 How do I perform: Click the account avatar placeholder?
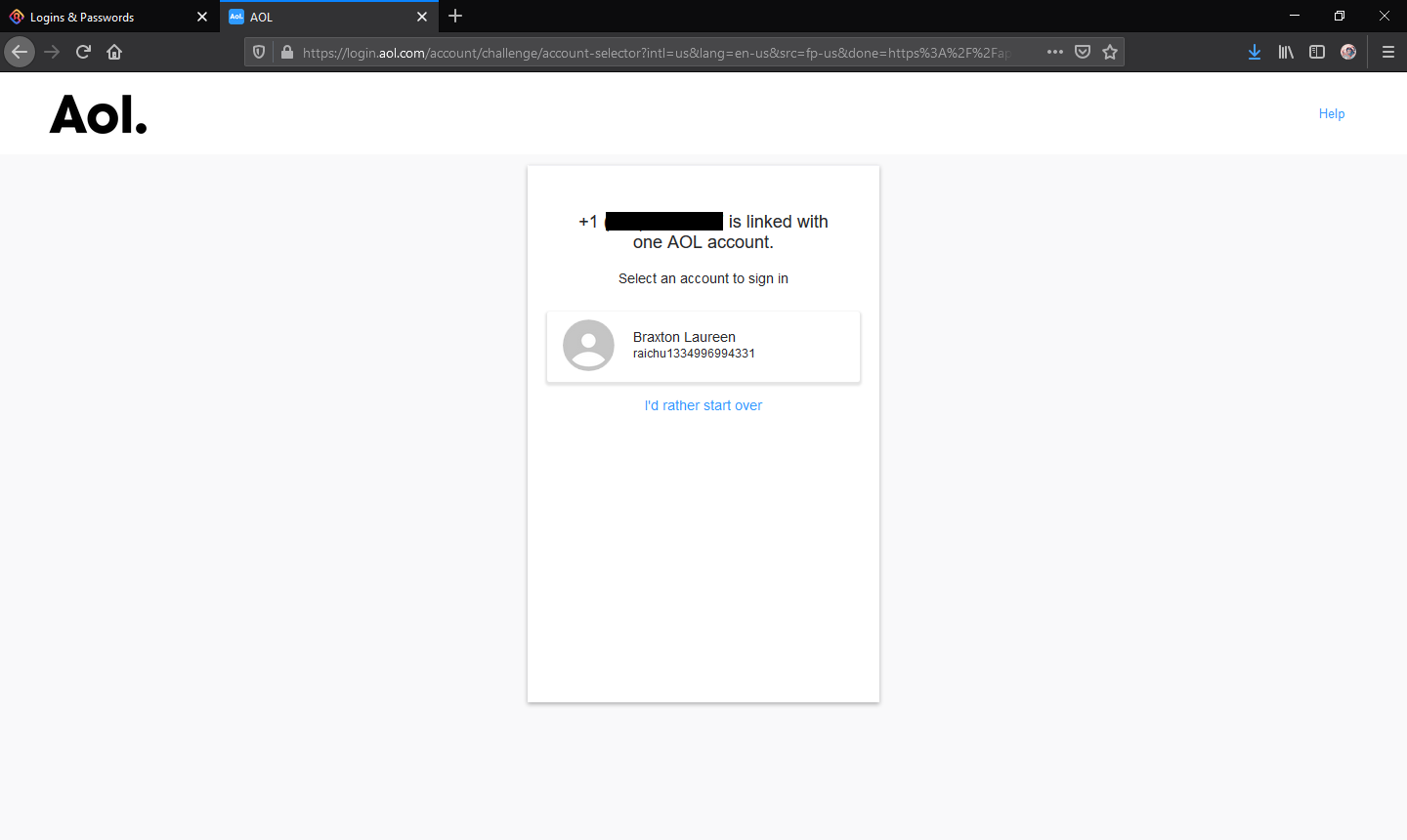pos(588,345)
